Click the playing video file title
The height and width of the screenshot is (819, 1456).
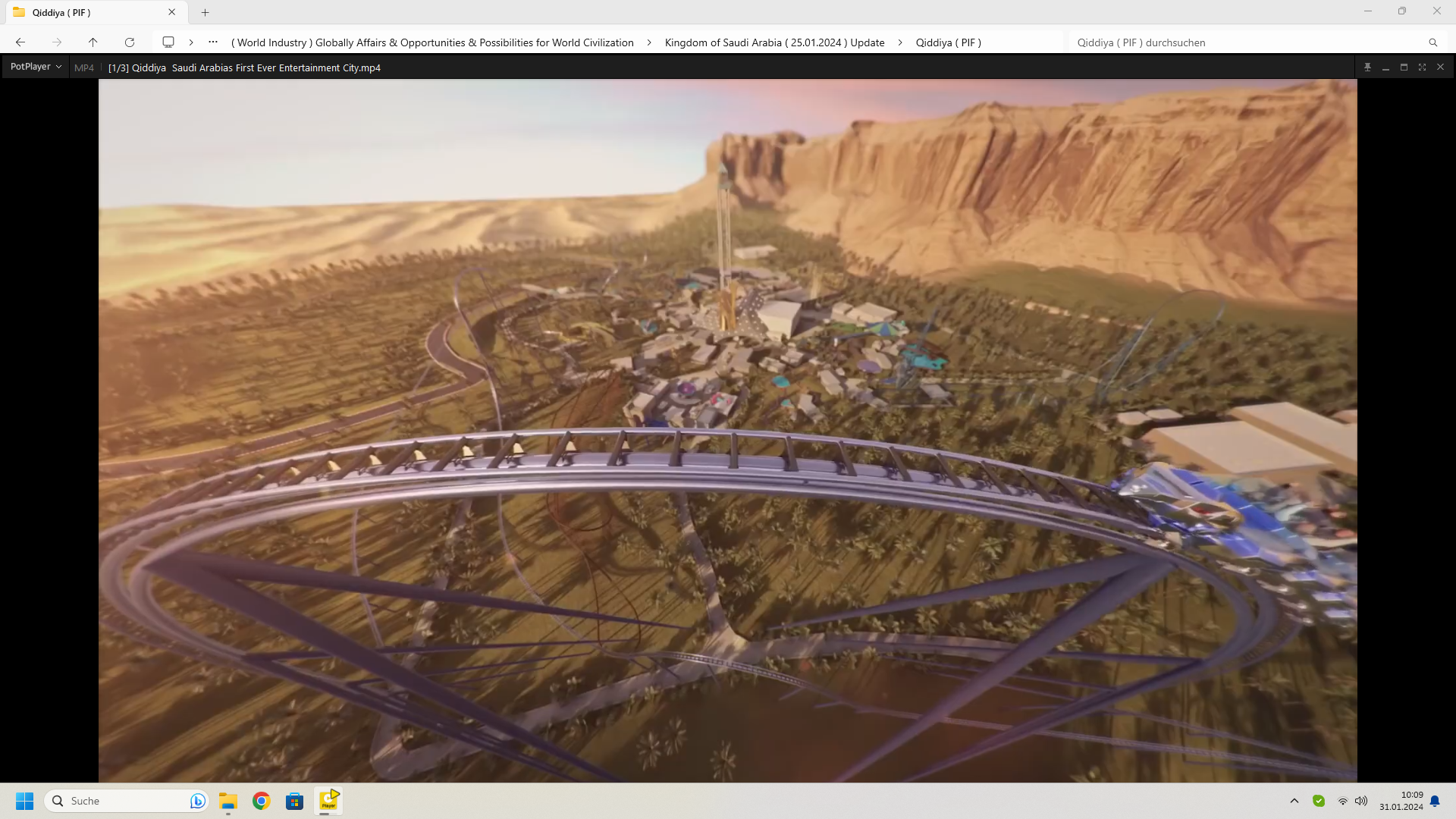244,67
